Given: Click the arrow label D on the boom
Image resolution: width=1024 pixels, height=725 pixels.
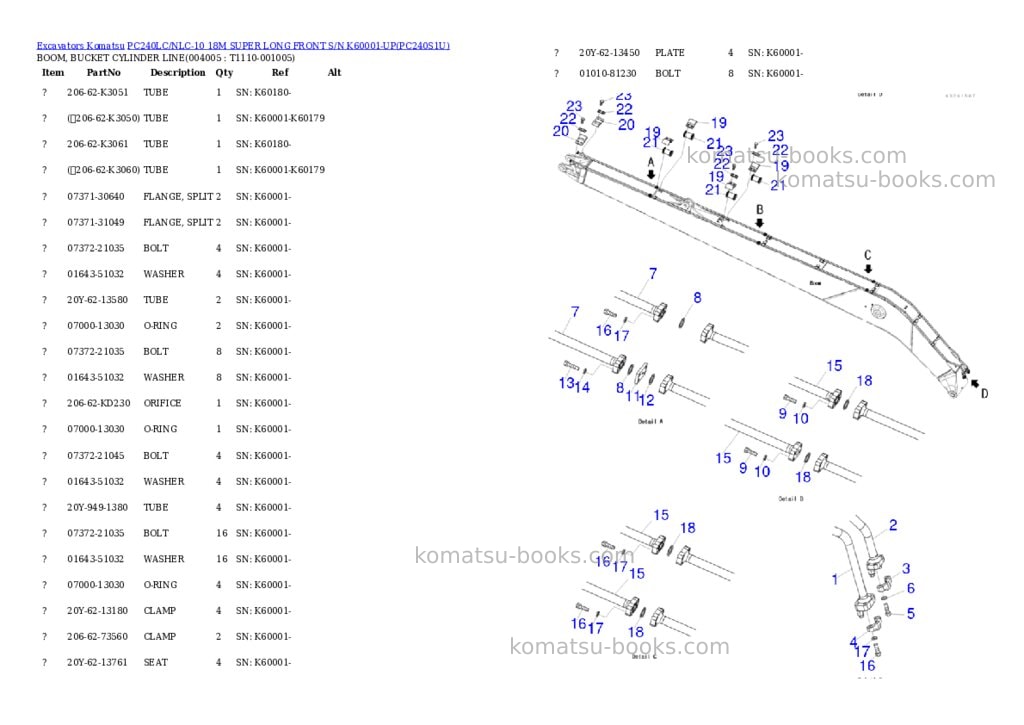Looking at the screenshot, I should tap(984, 393).
